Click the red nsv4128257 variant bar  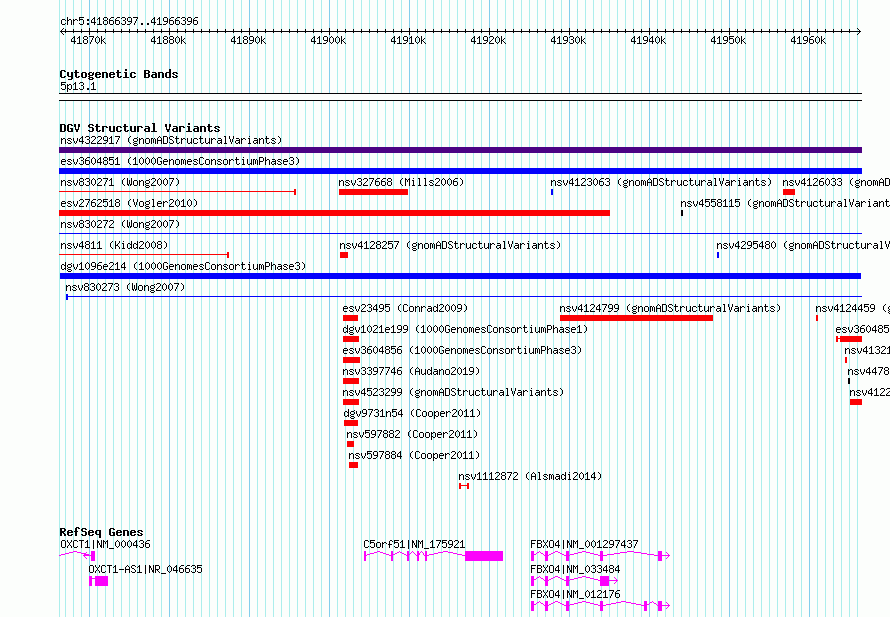tap(344, 255)
